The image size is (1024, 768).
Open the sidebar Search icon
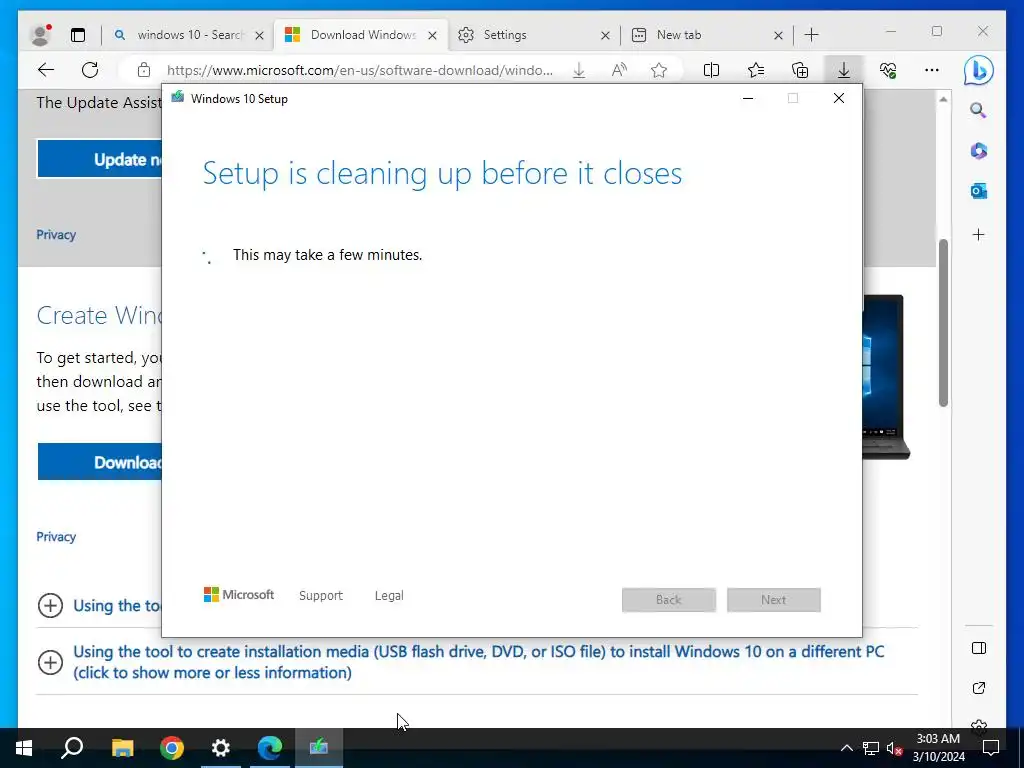pyautogui.click(x=978, y=110)
